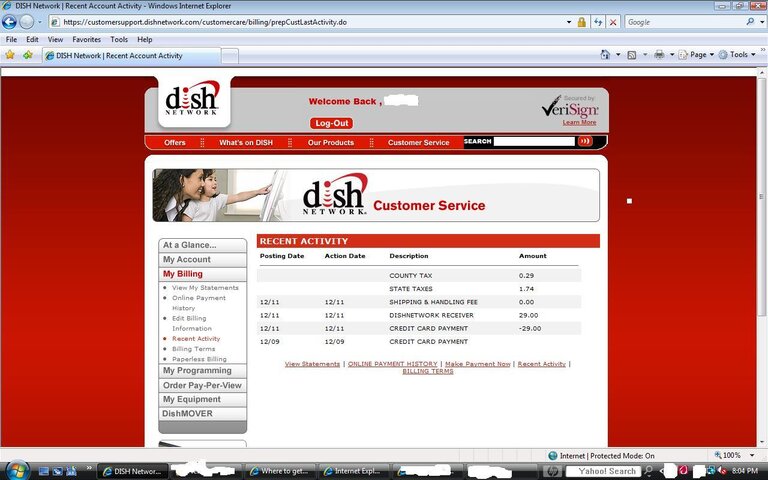Click the DISH Network logo at top
Image resolution: width=768 pixels, height=480 pixels.
[x=193, y=98]
